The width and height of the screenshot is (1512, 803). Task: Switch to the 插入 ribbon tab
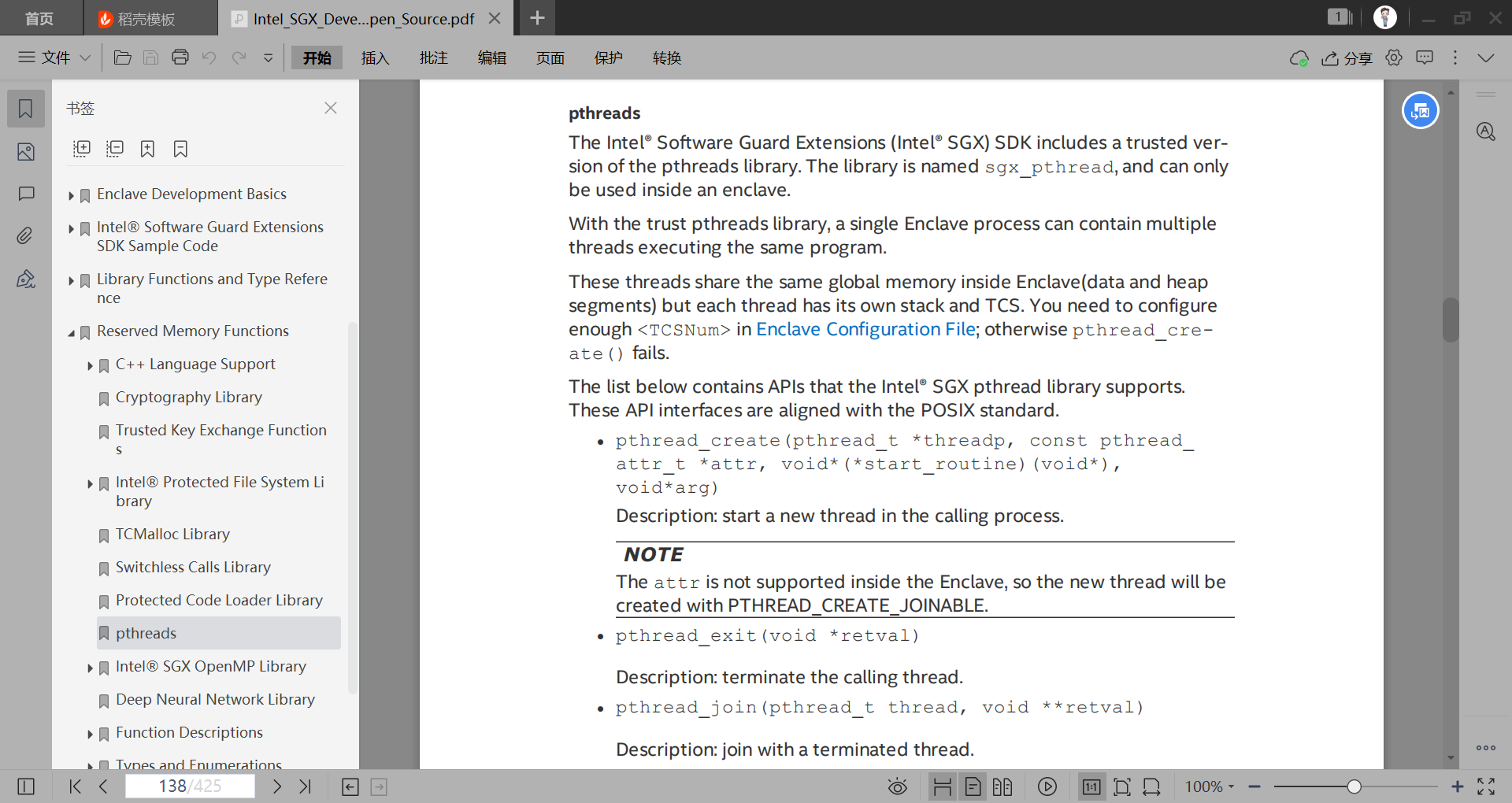click(x=375, y=57)
